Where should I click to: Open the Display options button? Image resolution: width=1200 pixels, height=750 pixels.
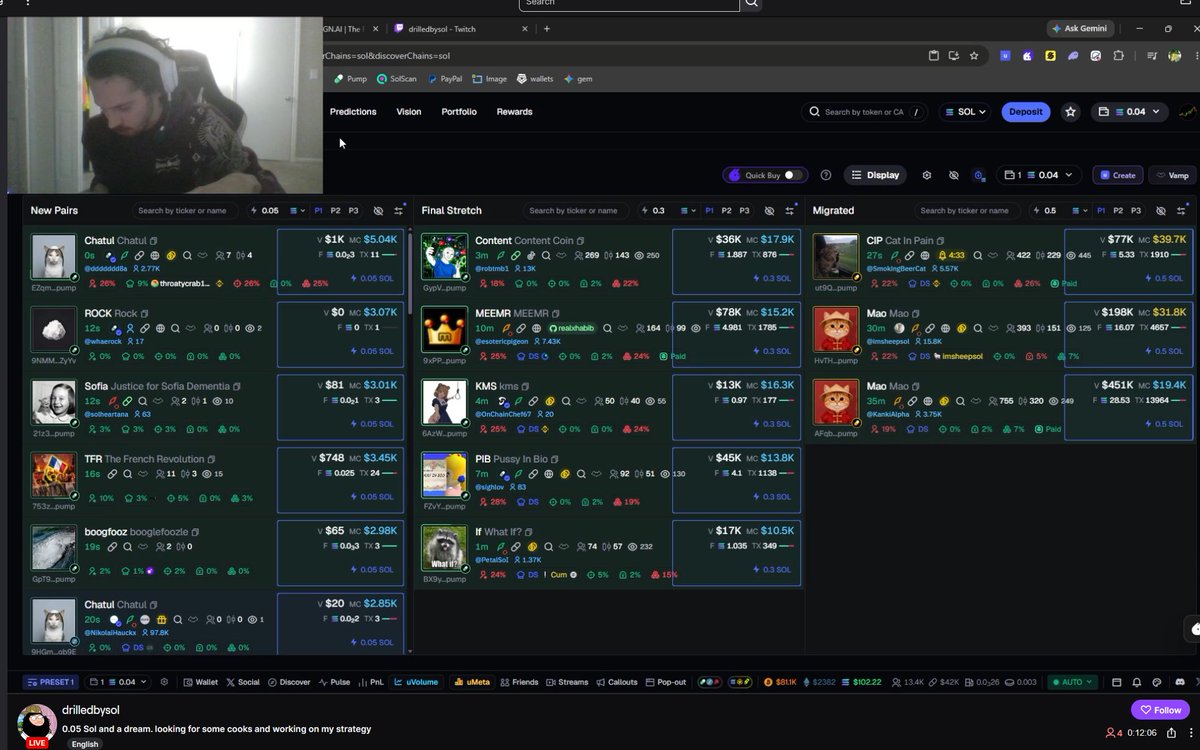(876, 175)
